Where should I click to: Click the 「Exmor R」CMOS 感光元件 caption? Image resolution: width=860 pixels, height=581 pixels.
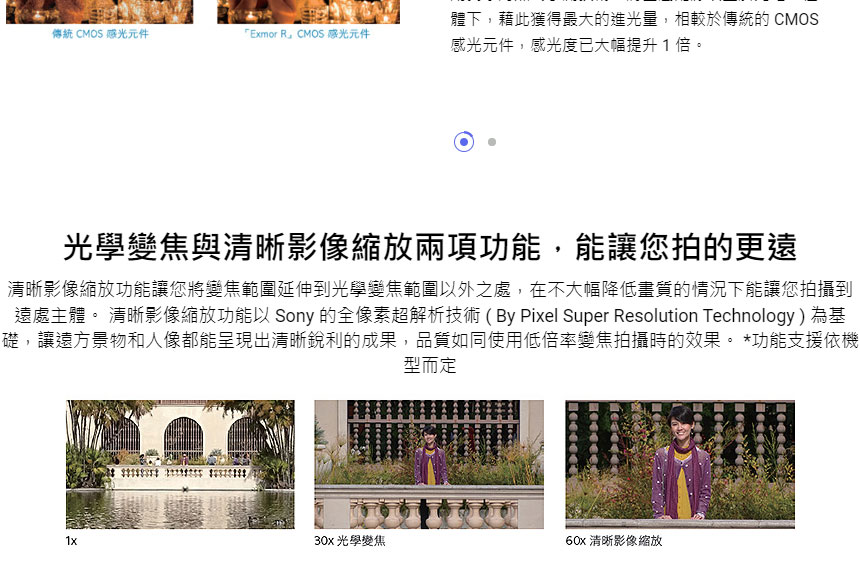pos(307,34)
